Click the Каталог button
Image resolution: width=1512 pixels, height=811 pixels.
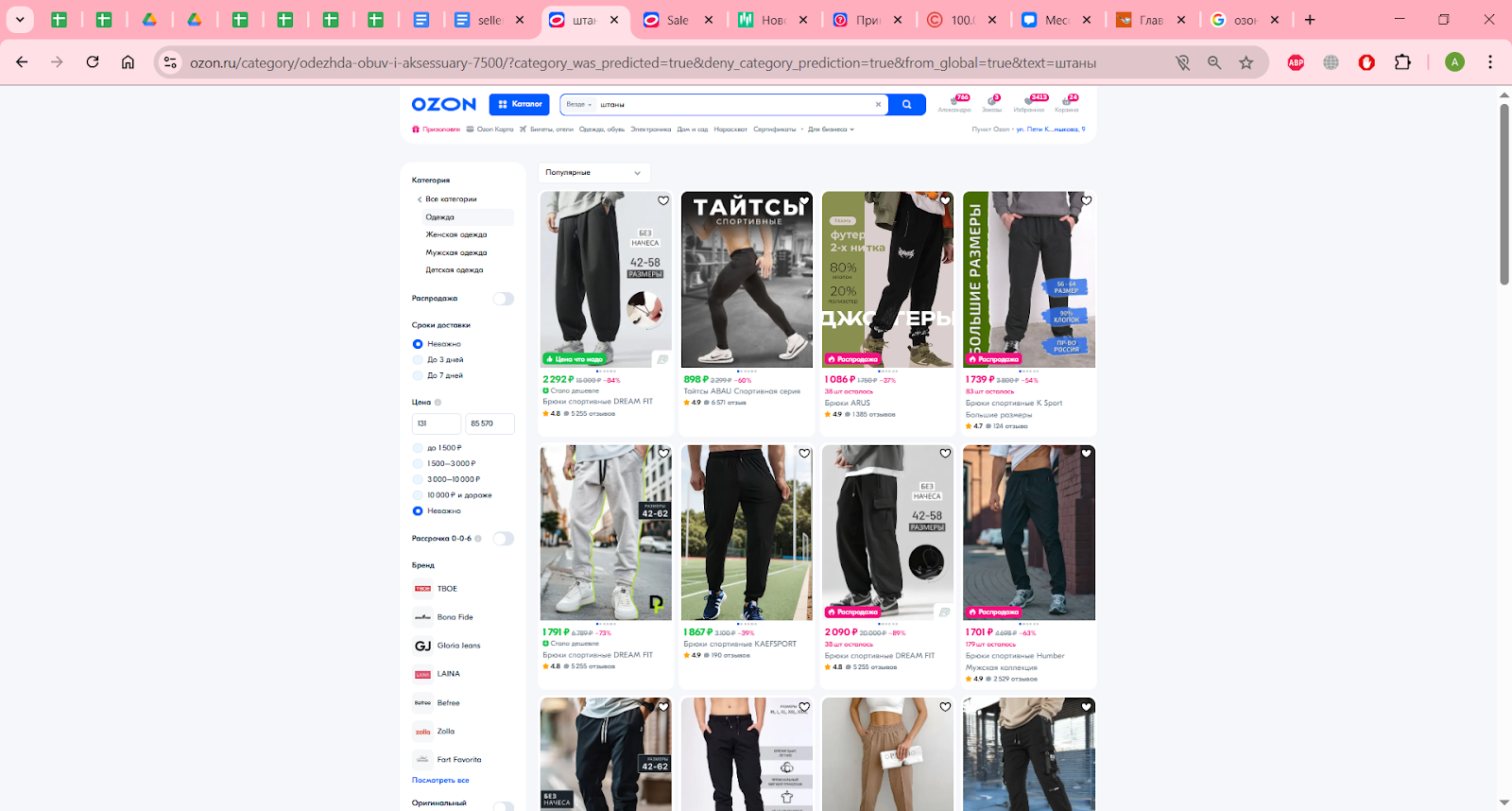point(520,104)
